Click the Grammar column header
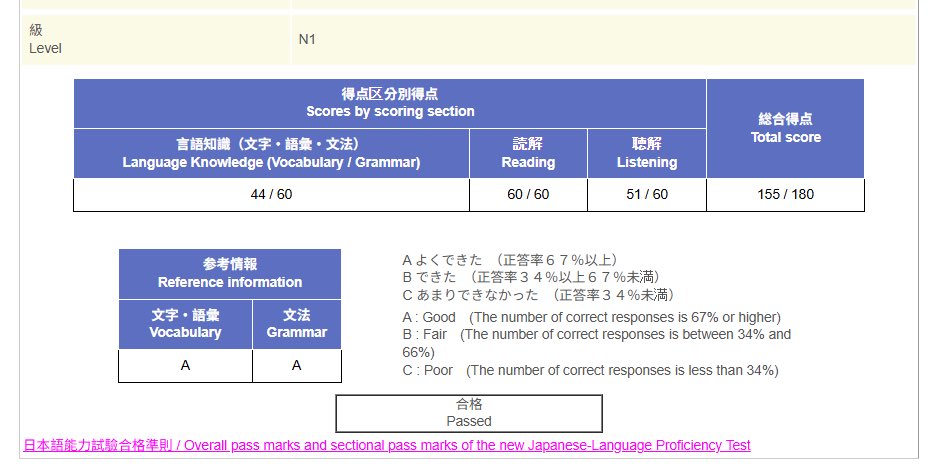The height and width of the screenshot is (474, 938). pos(297,324)
